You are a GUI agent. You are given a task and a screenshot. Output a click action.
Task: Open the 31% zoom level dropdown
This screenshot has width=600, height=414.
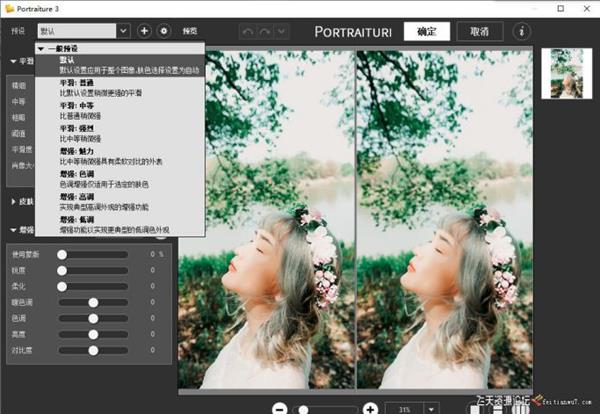tap(433, 409)
